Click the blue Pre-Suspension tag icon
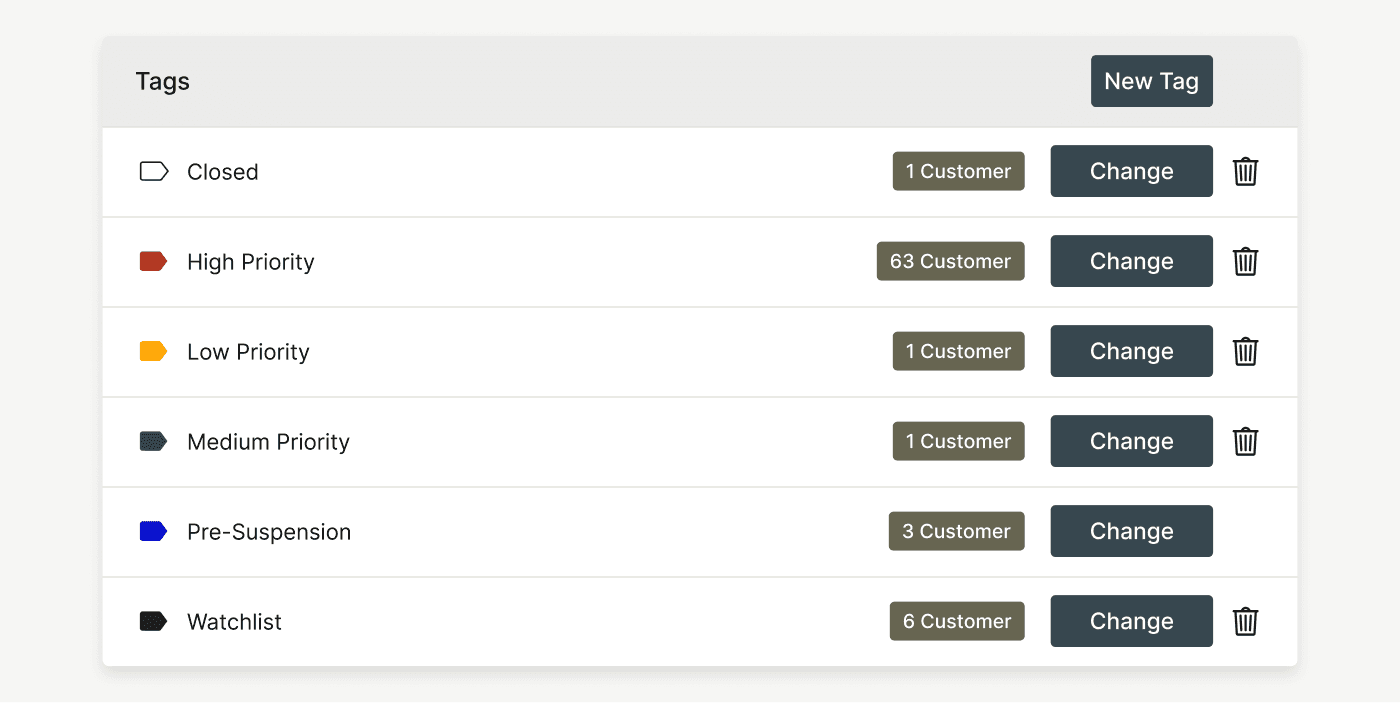 pos(153,532)
